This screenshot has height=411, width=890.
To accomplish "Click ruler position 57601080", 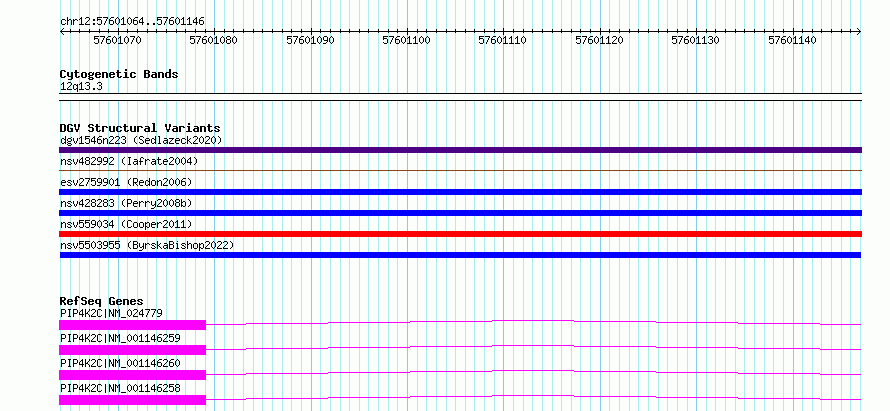I will click(x=214, y=40).
